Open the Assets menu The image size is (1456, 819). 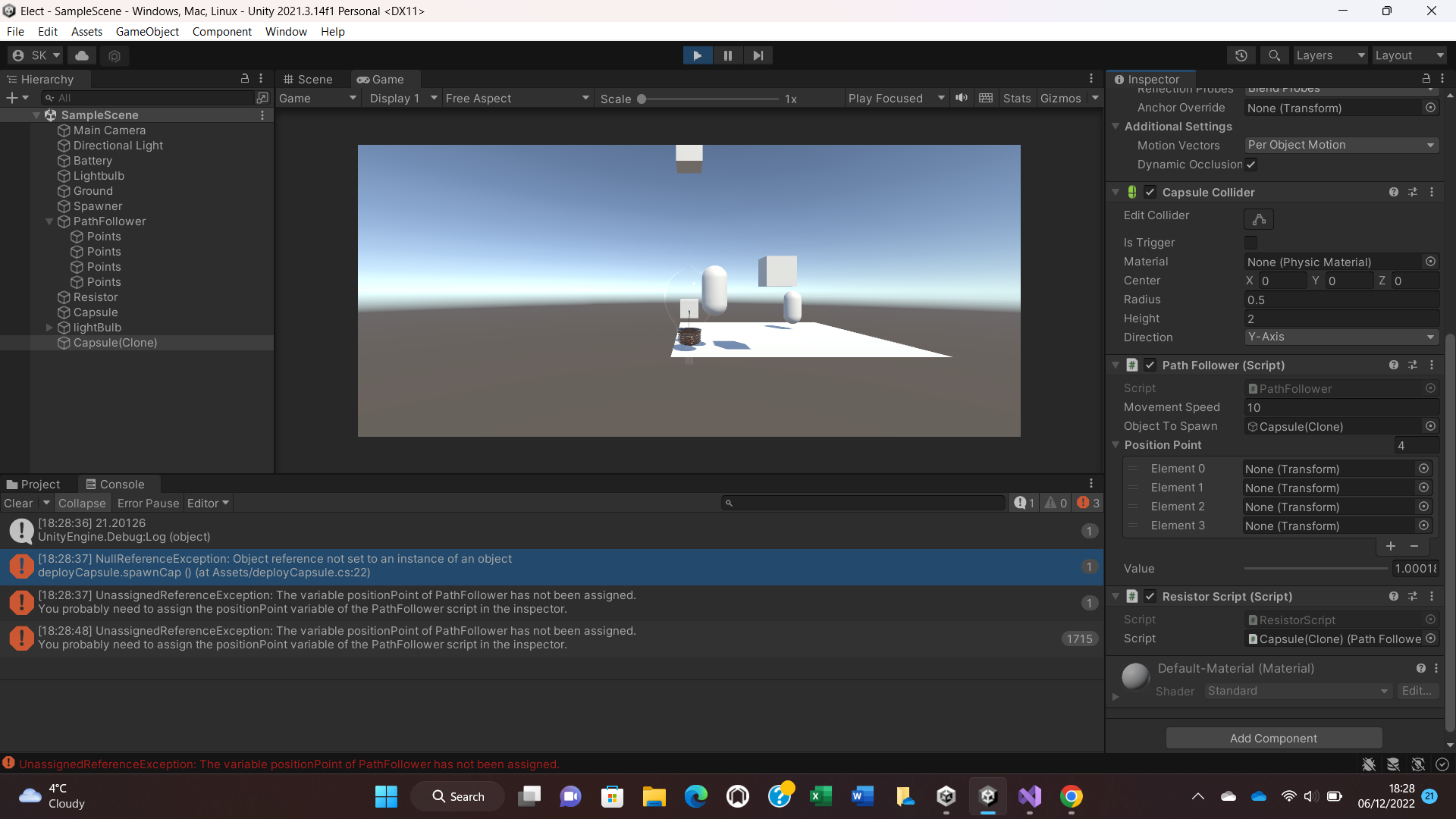point(86,31)
